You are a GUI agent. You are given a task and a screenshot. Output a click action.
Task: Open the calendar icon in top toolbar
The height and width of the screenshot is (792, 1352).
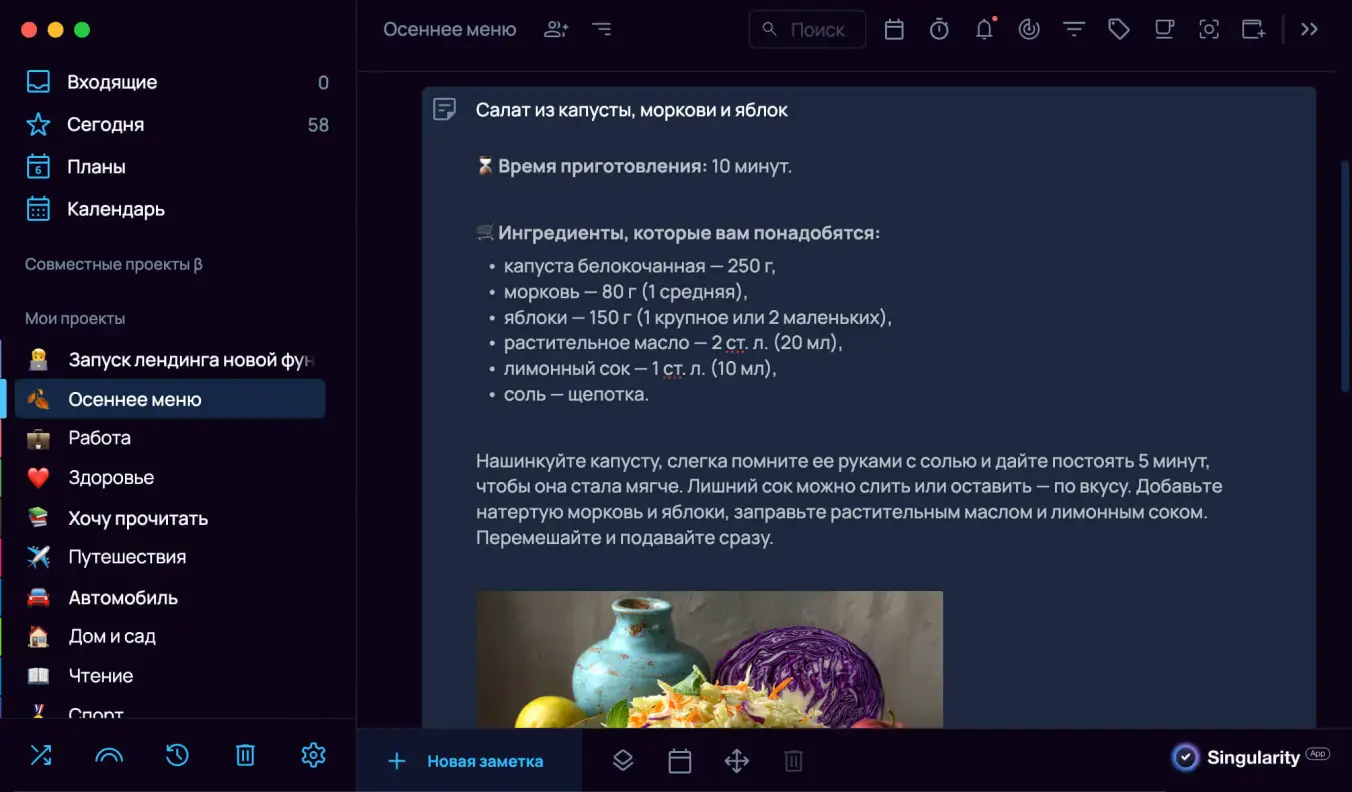[894, 30]
